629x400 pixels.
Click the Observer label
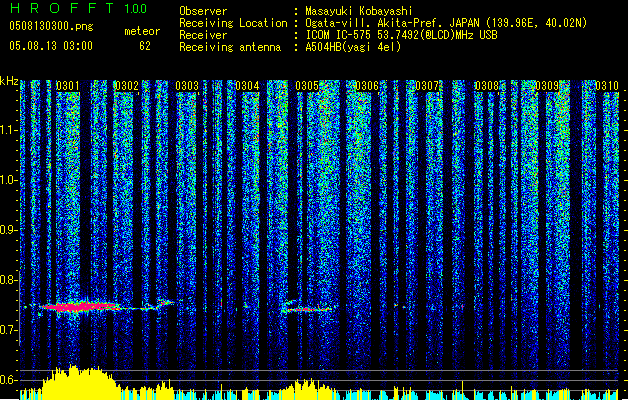203,11
